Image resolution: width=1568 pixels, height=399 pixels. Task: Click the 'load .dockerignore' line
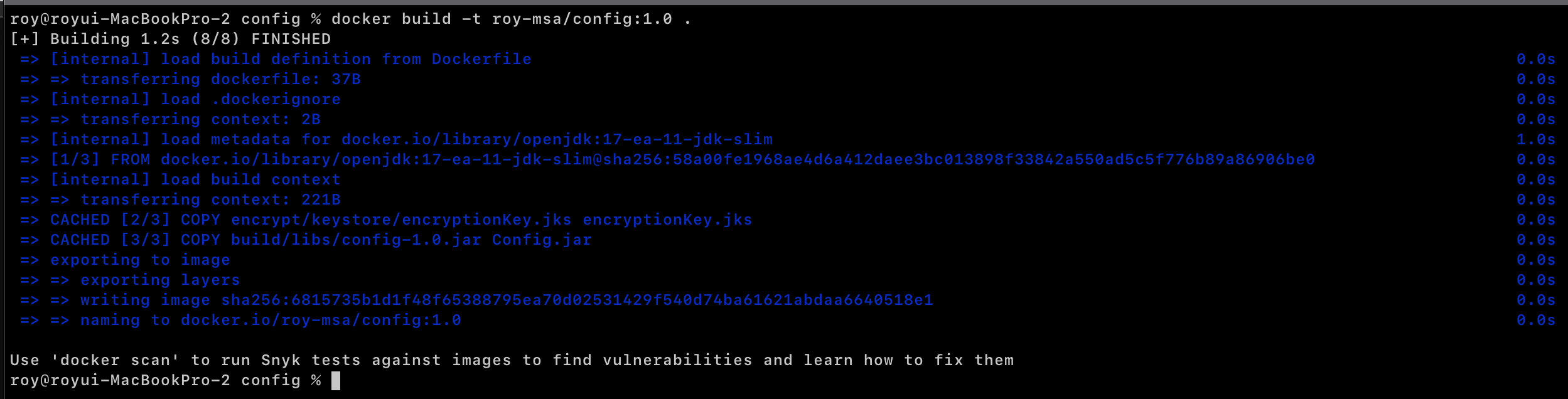pyautogui.click(x=195, y=99)
